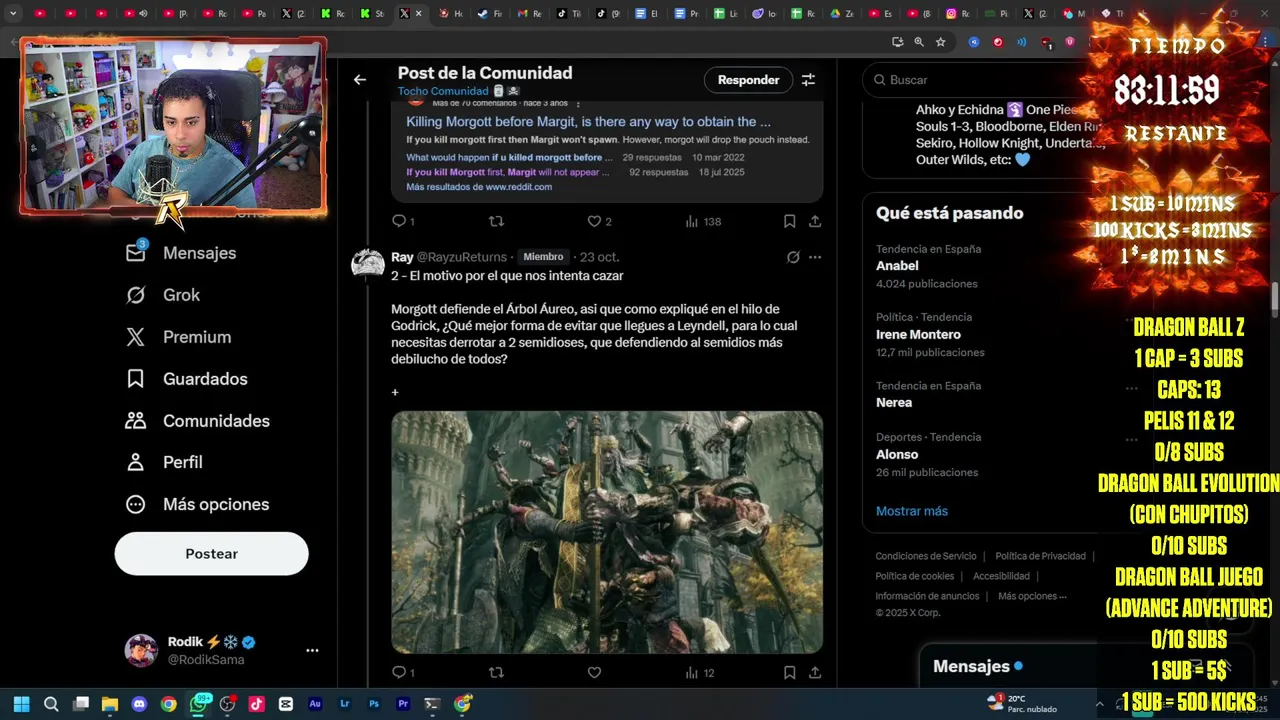Image resolution: width=1280 pixels, height=720 pixels.
Task: Open Adobe Audition from the taskbar
Action: (x=315, y=704)
